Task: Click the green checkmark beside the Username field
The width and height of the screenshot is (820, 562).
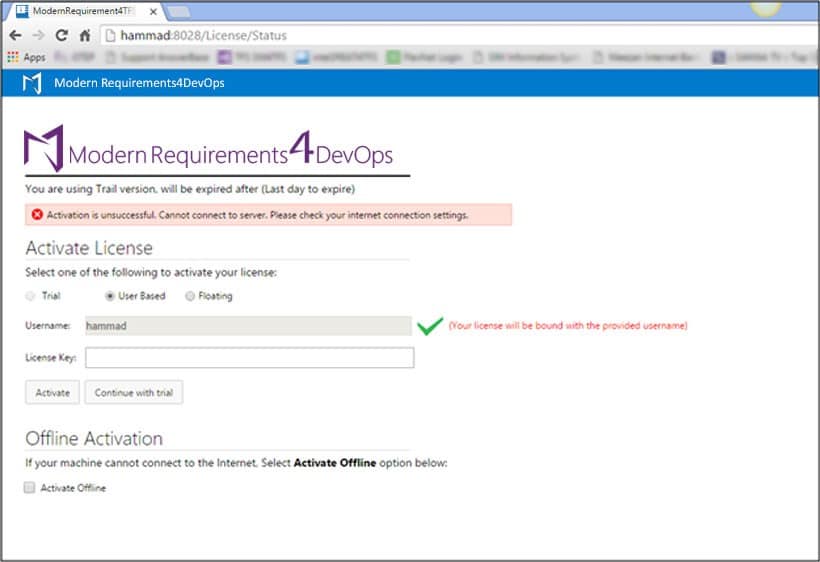Action: pos(430,326)
